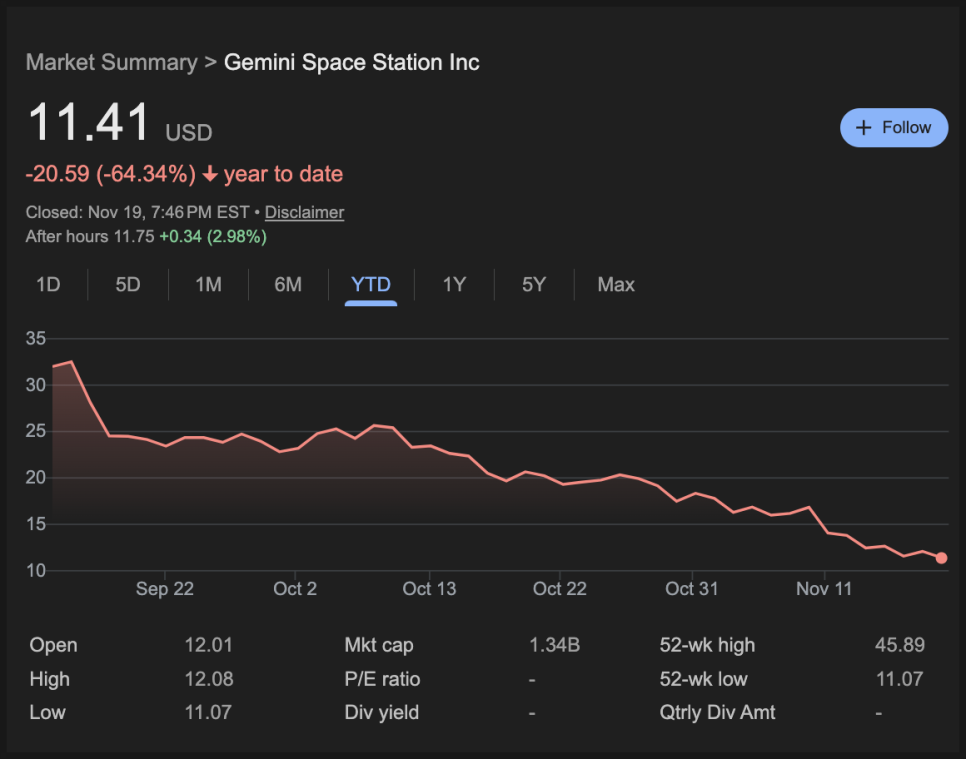Click the chart line peak near 32
Viewport: 966px width, 759px height.
[70, 362]
